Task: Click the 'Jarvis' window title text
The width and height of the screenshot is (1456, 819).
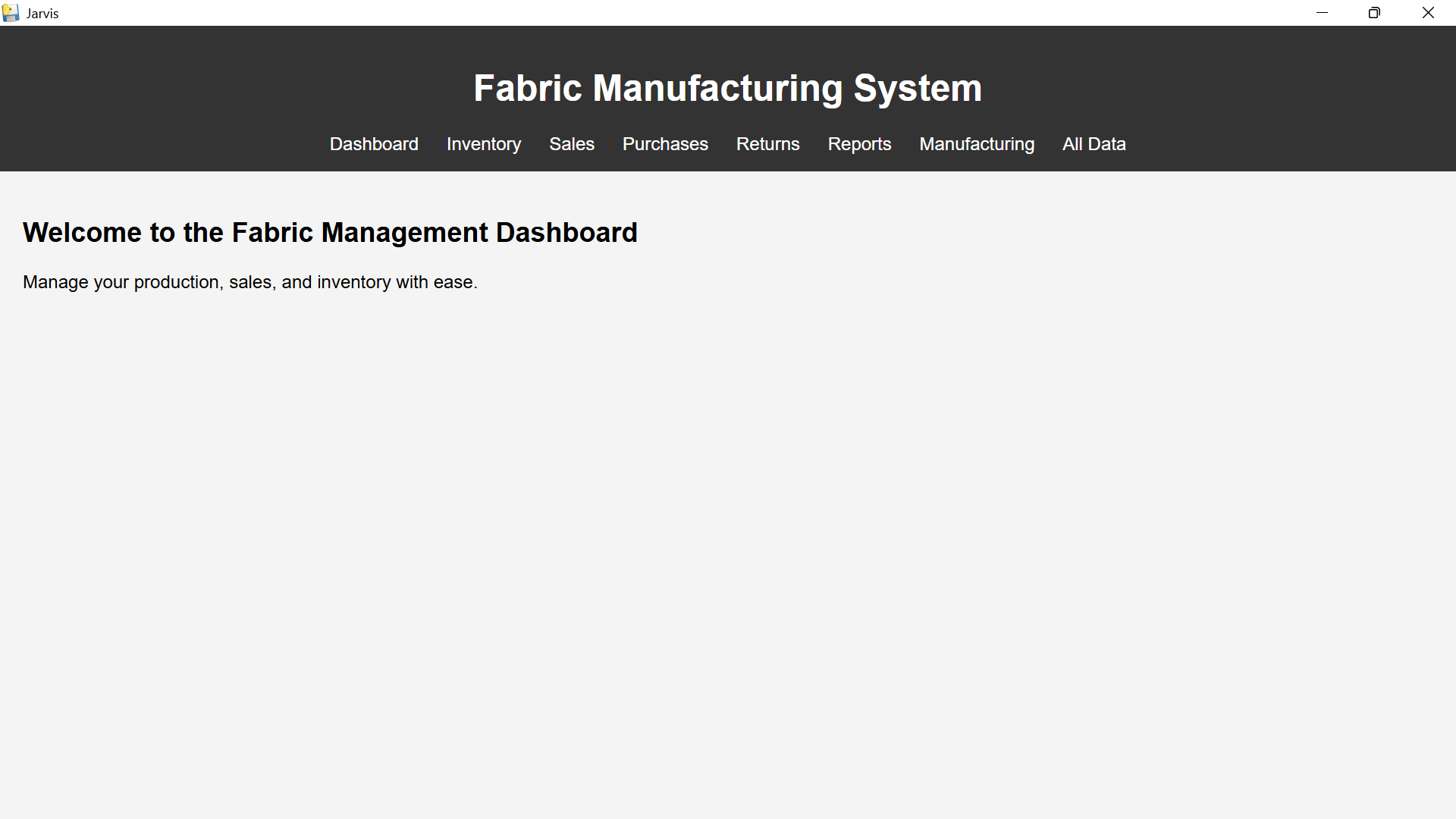Action: pos(42,14)
